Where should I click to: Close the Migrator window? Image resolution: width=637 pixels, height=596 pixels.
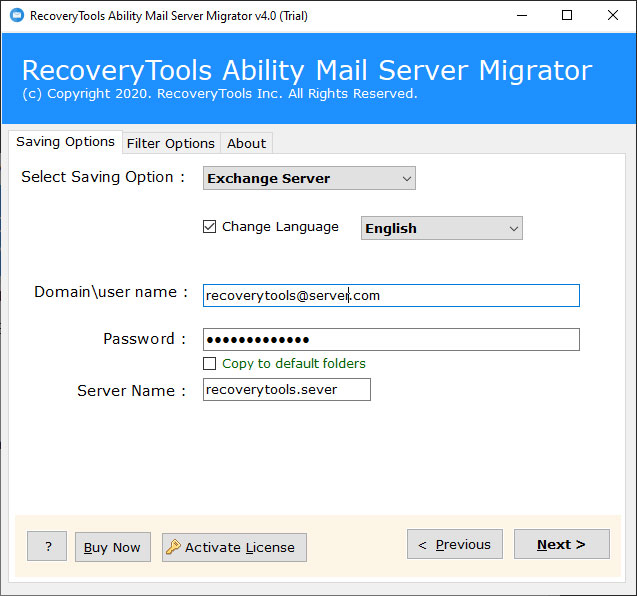coord(613,15)
